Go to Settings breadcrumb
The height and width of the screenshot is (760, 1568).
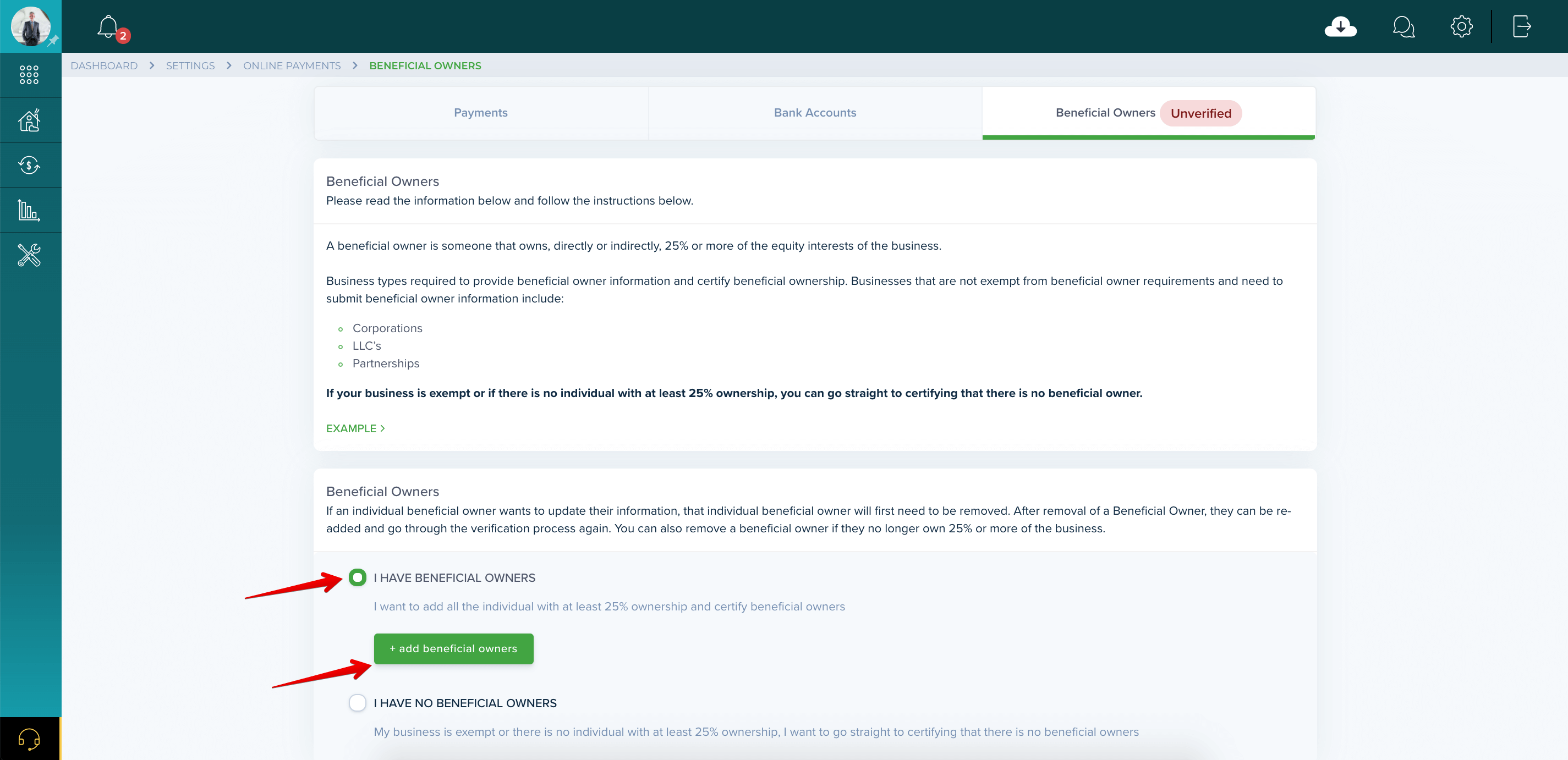pos(190,66)
